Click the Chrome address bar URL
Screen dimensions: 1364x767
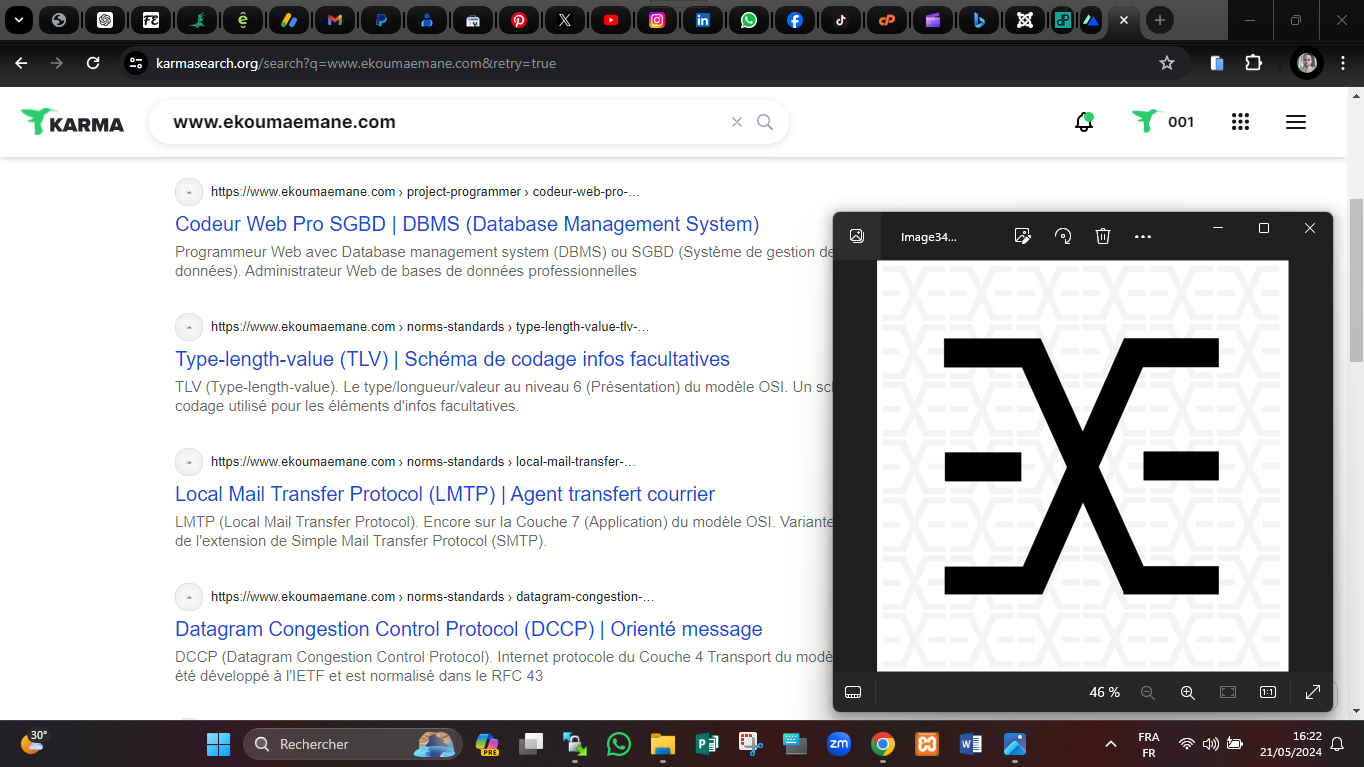pyautogui.click(x=356, y=63)
